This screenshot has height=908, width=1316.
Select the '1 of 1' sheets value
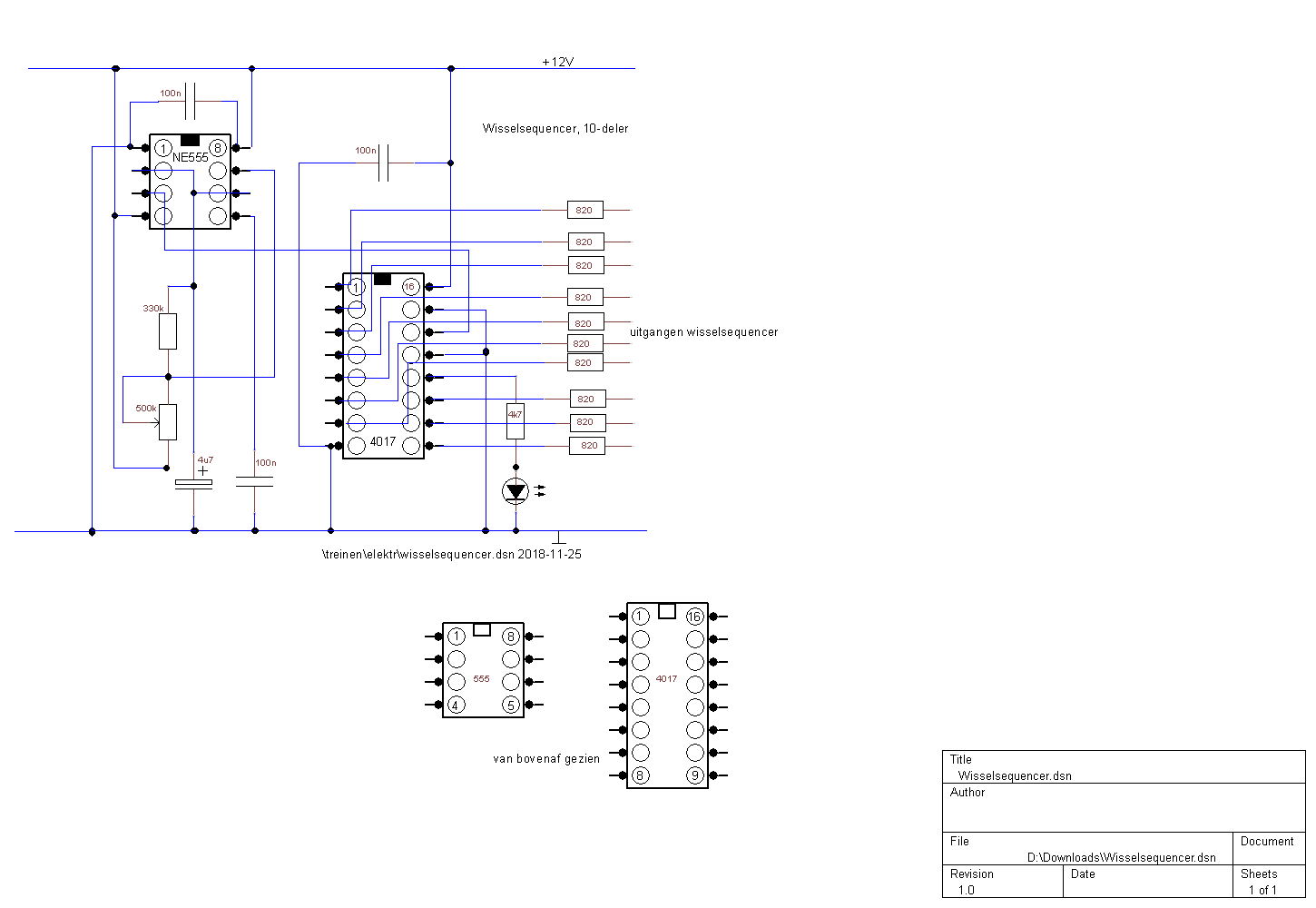1262,890
